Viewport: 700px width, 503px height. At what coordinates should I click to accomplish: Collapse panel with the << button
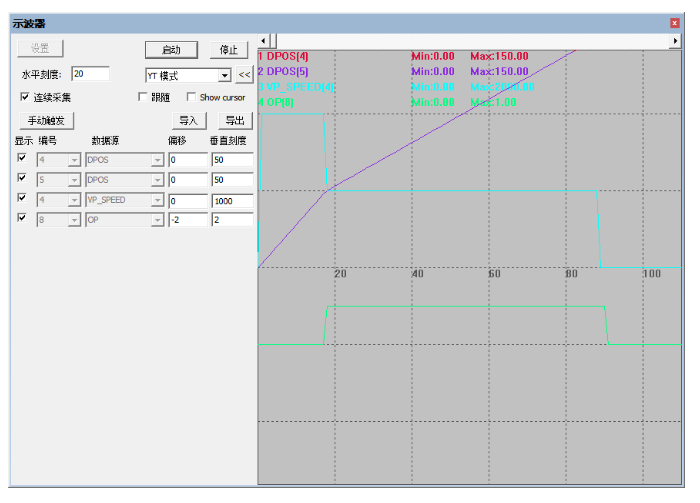tap(244, 75)
